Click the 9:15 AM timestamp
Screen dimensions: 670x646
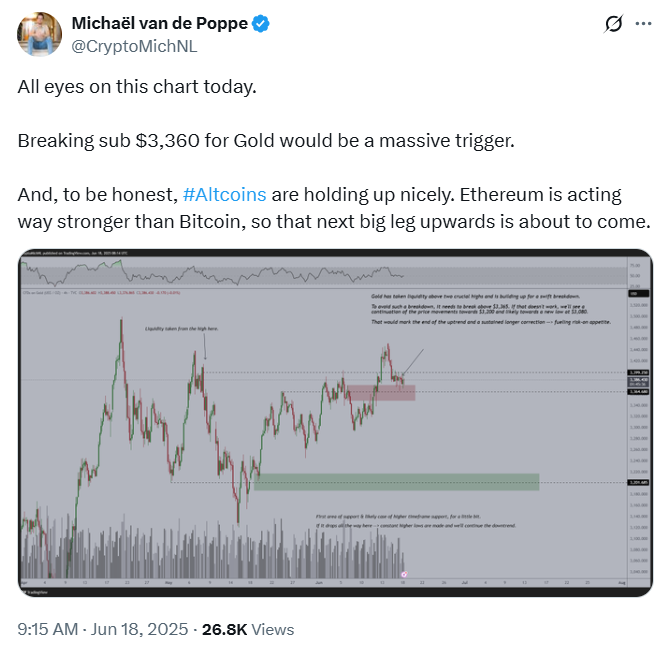coord(48,629)
